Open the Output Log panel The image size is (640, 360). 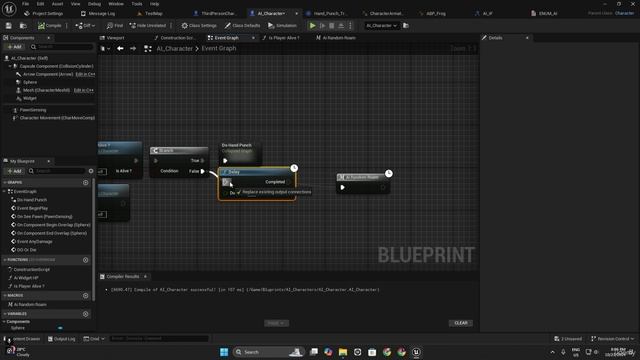61,339
